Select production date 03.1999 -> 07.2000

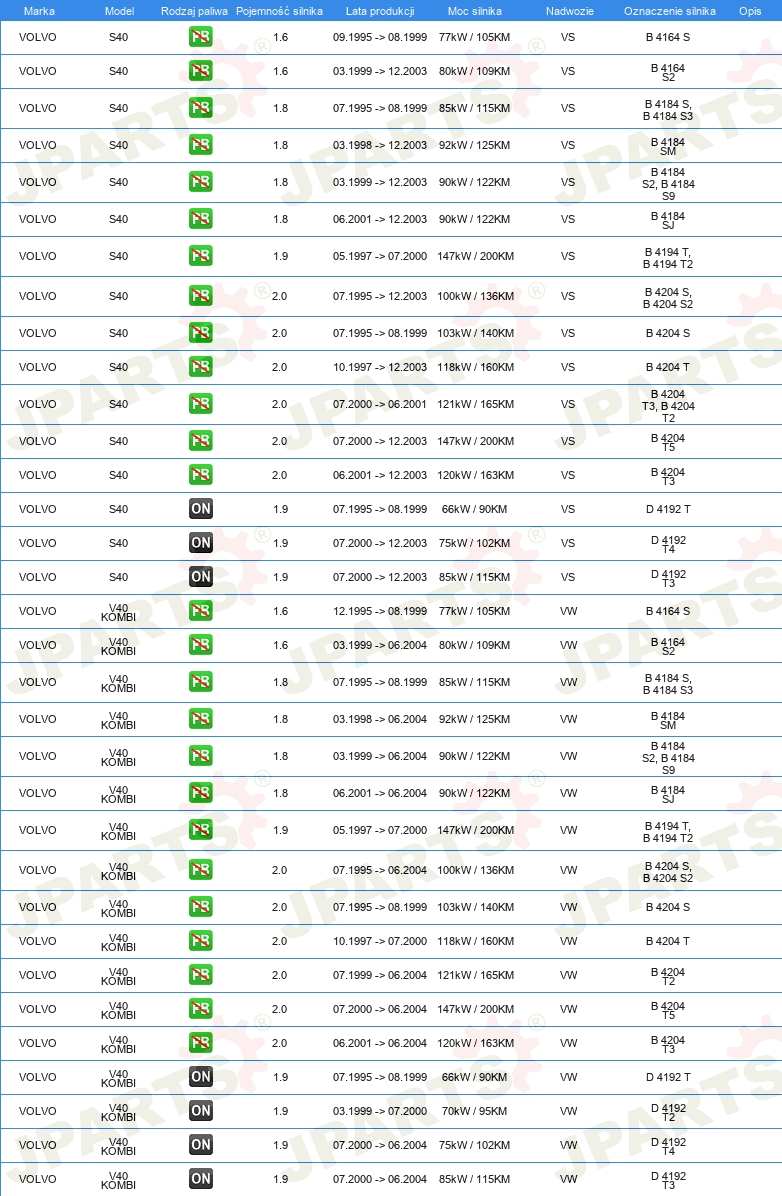pyautogui.click(x=380, y=1111)
